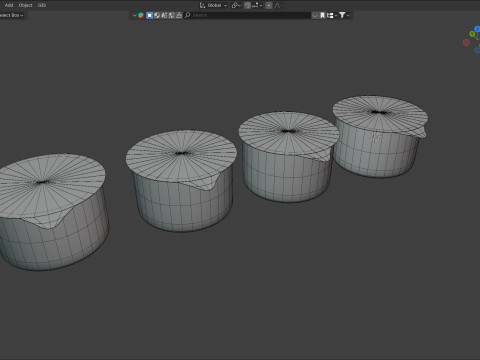Image resolution: width=480 pixels, height=360 pixels.
Task: Choose the extend-selection mode icon
Action: point(157,15)
